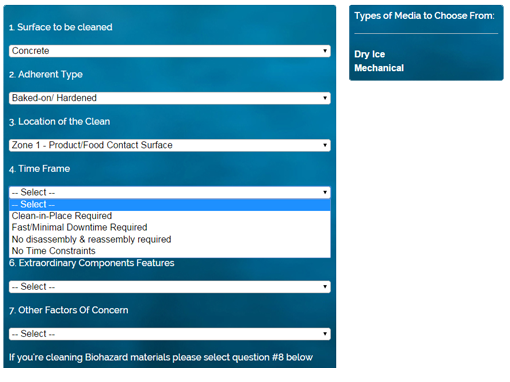Select 'No disassembly & reassembly required' option
The height and width of the screenshot is (382, 510).
coord(170,239)
